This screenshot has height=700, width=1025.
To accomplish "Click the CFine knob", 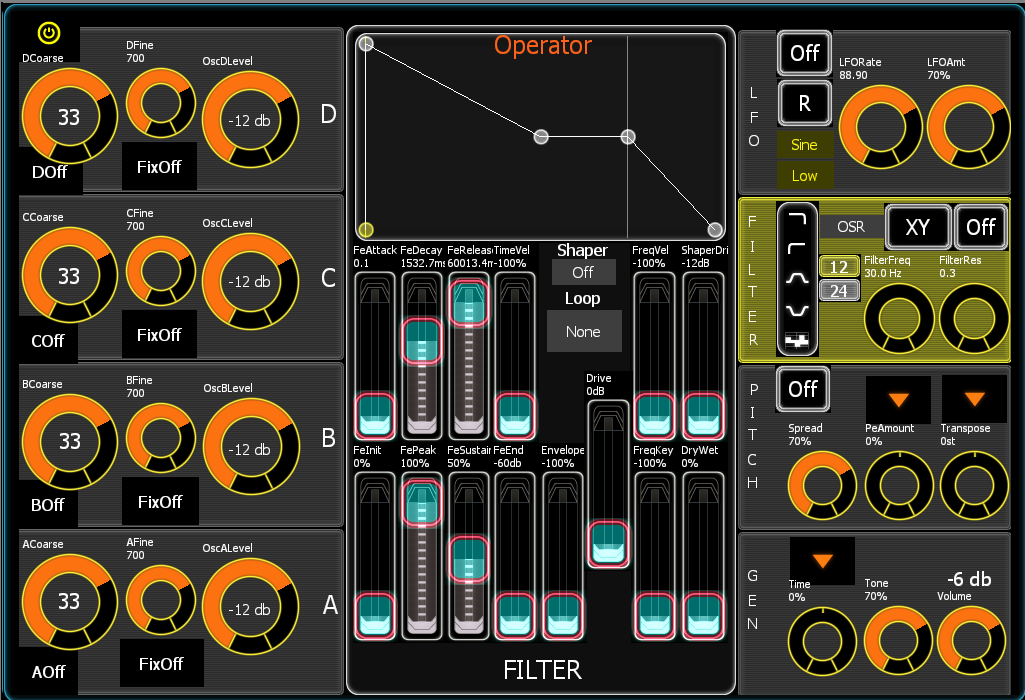I will tap(160, 271).
